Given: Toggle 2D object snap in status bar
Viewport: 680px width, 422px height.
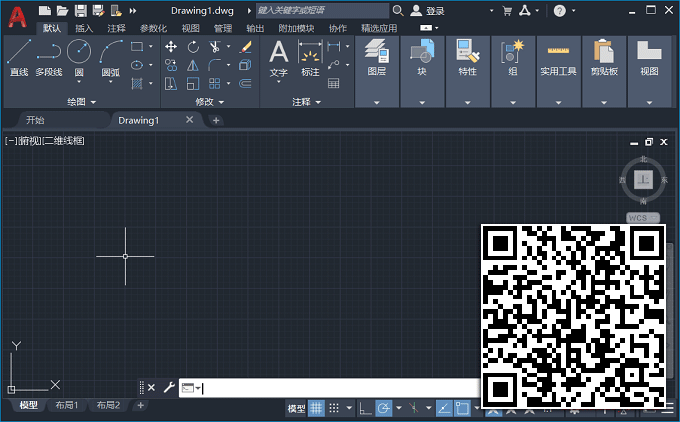Looking at the screenshot, I should (x=462, y=408).
